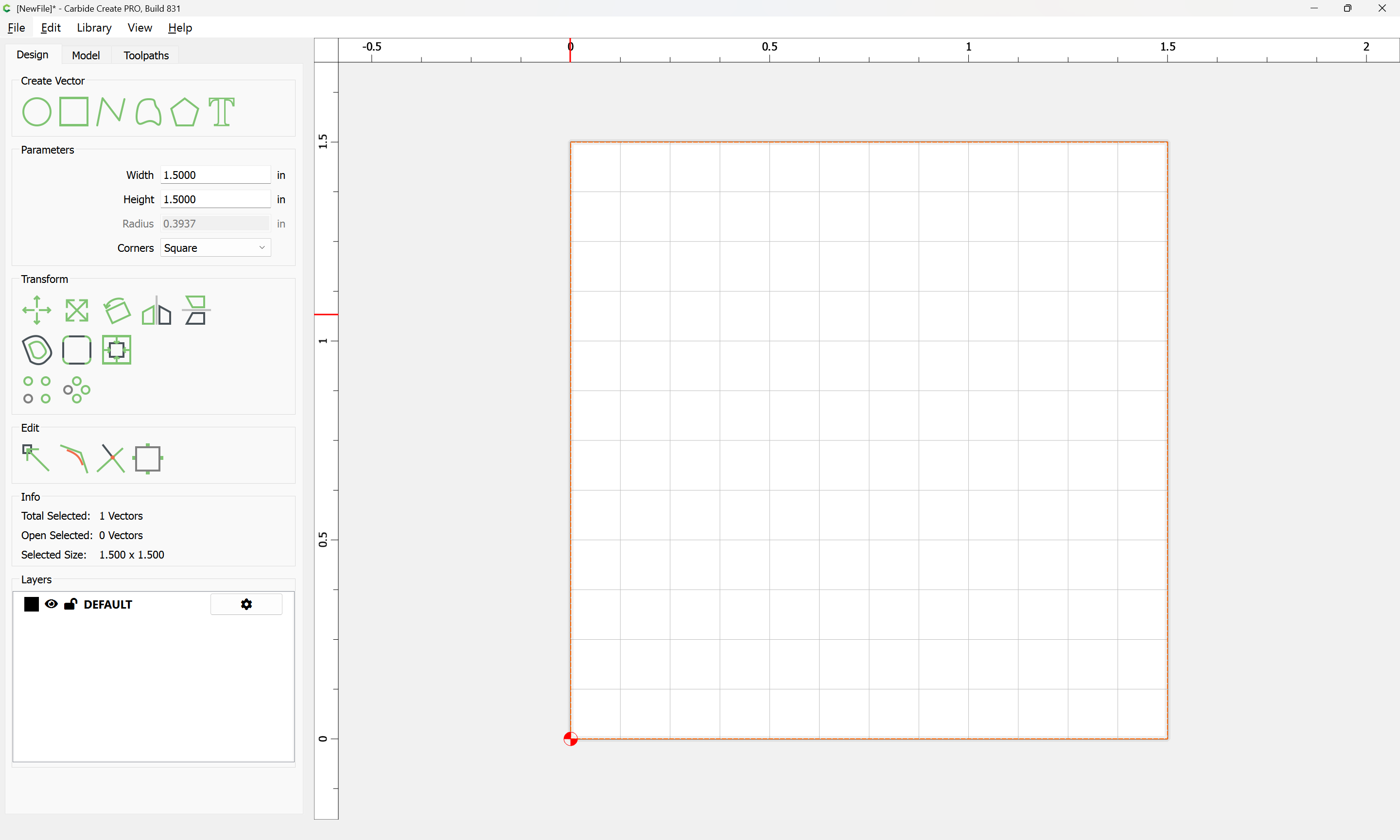This screenshot has width=1400, height=840.
Task: Click the DEFAULT layer black color swatch
Action: tap(32, 604)
